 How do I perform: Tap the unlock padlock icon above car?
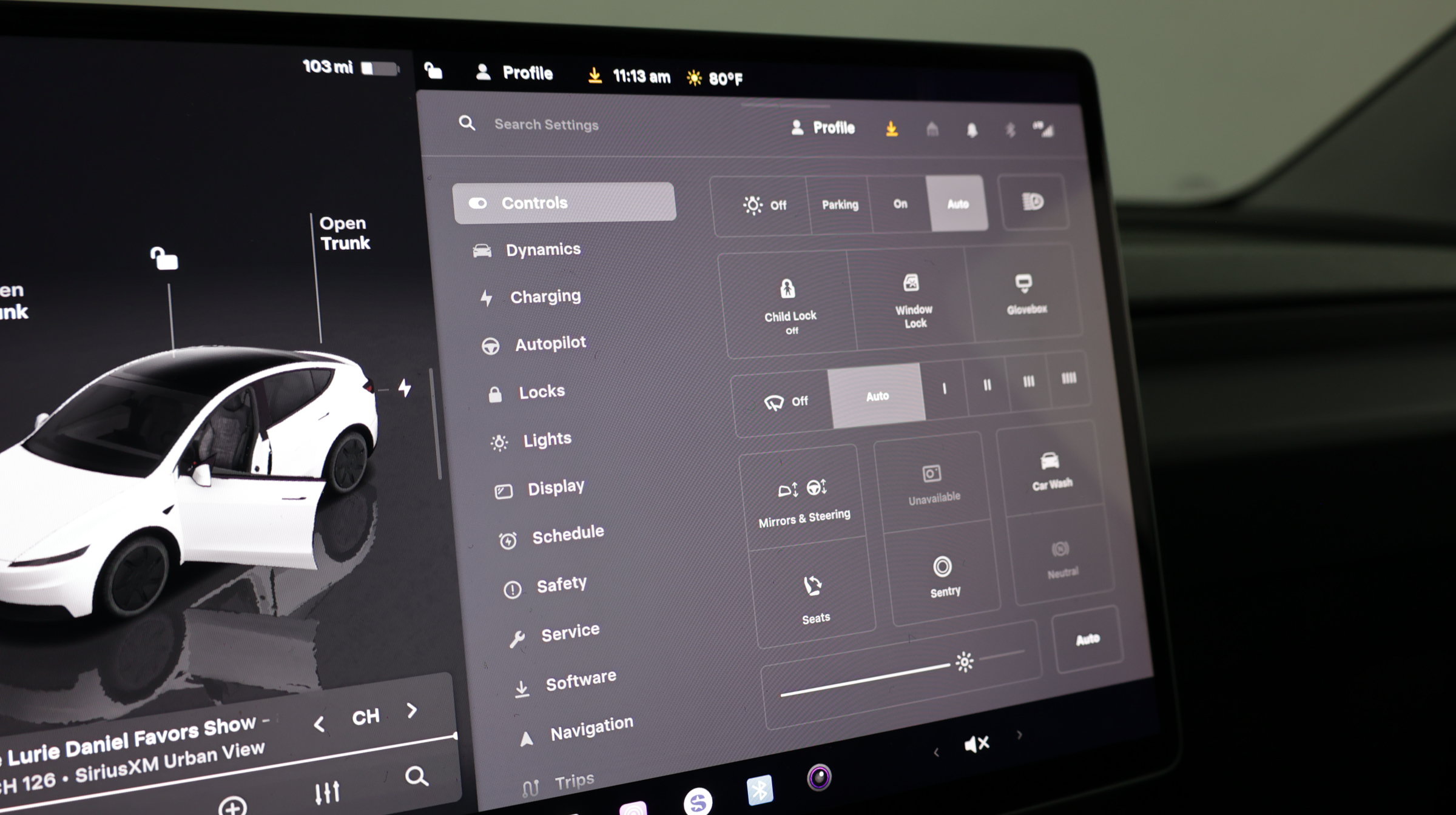[164, 258]
